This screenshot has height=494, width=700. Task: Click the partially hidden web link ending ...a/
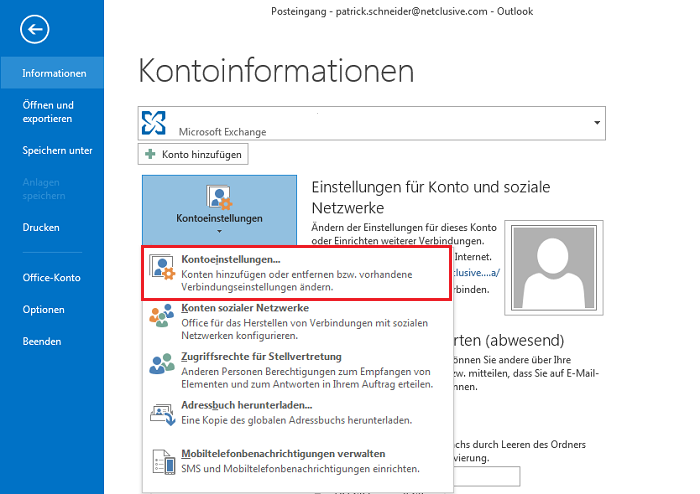[476, 273]
